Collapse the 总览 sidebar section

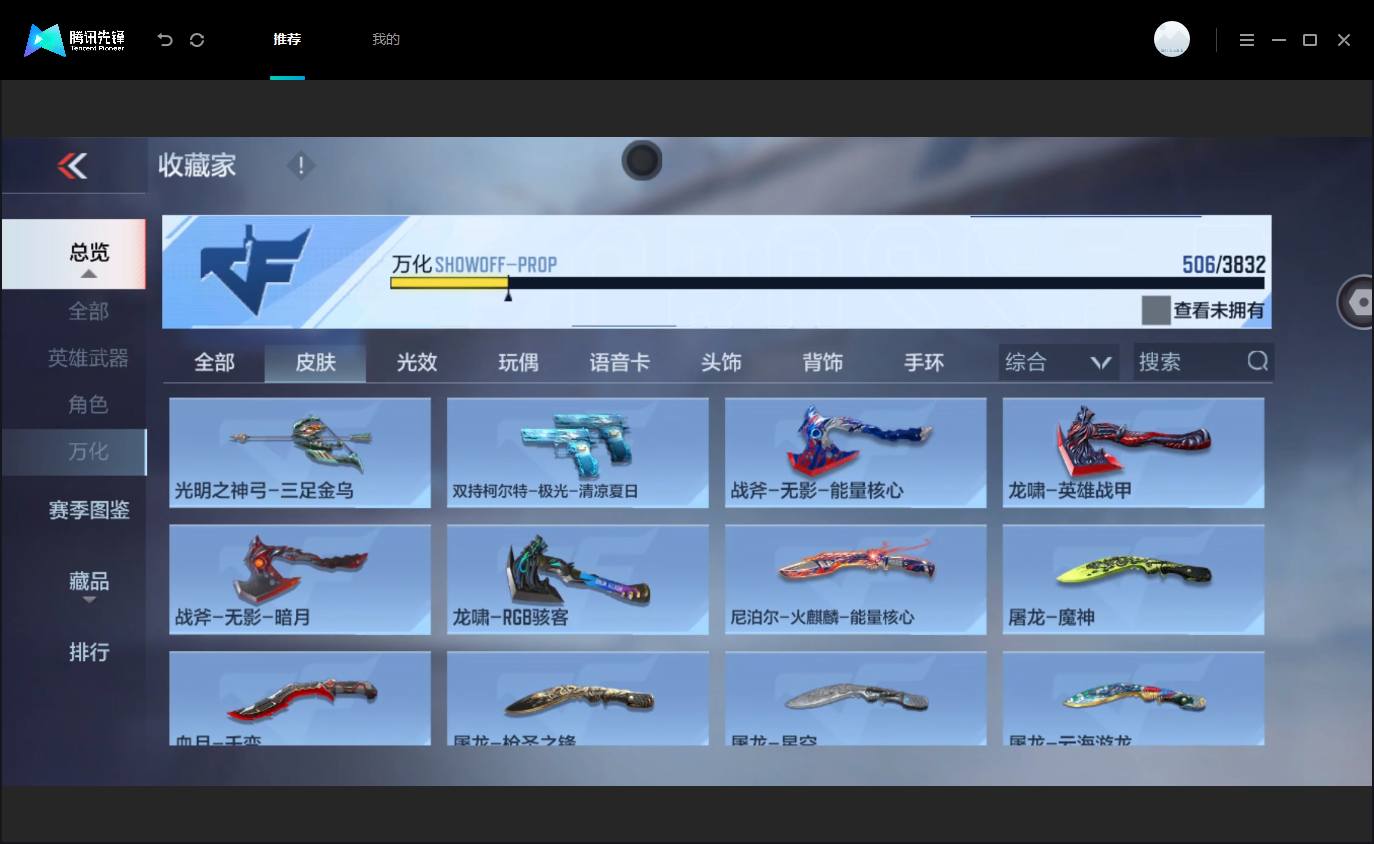click(73, 254)
